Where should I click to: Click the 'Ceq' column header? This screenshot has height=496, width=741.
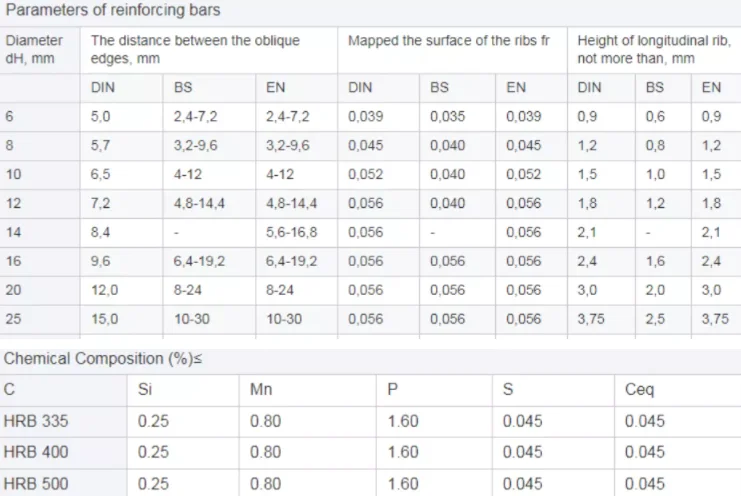639,389
